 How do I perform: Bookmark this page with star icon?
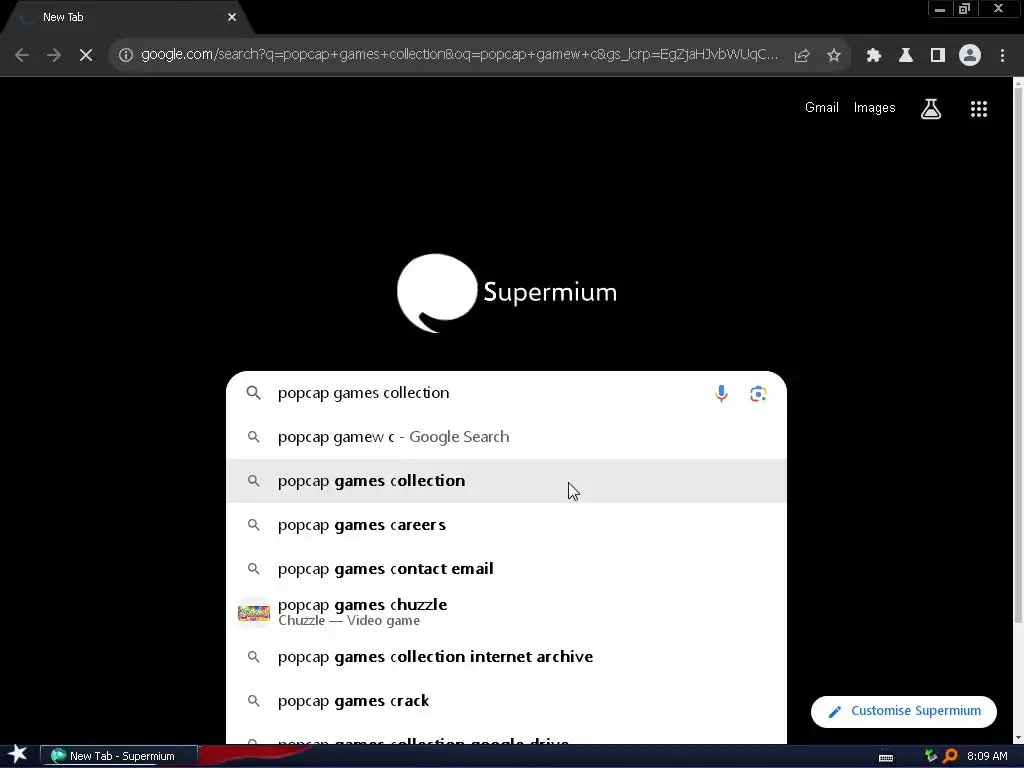[833, 56]
